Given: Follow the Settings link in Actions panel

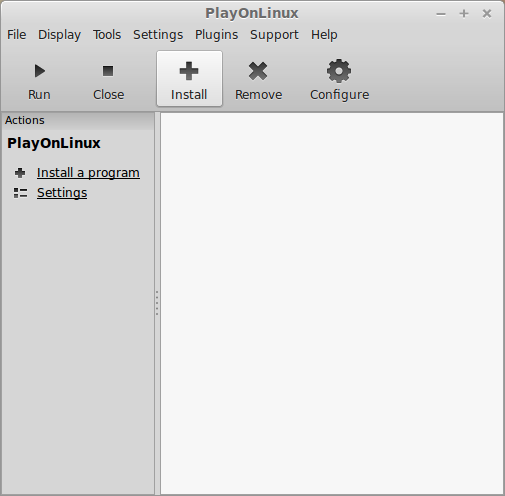Looking at the screenshot, I should tap(62, 193).
